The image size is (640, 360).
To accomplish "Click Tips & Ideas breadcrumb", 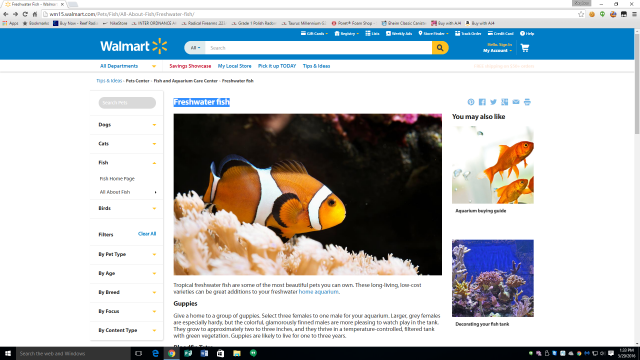I will tap(109, 81).
